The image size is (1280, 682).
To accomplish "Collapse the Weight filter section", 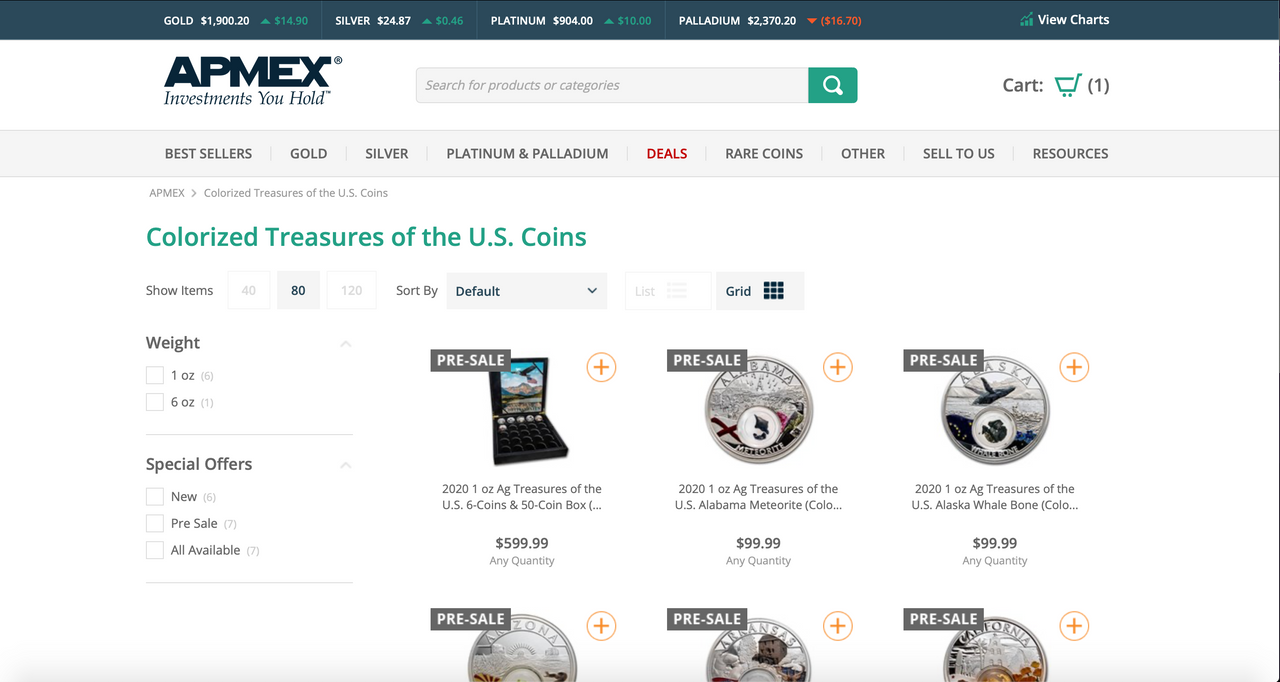I will (346, 344).
